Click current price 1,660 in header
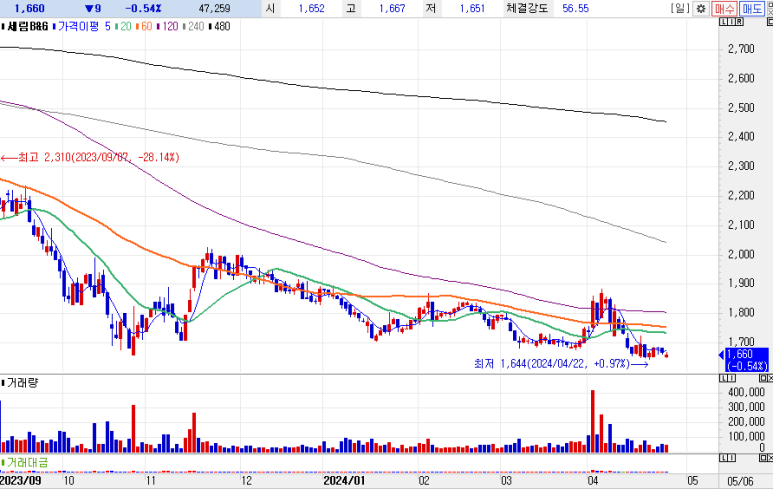 click(x=30, y=8)
